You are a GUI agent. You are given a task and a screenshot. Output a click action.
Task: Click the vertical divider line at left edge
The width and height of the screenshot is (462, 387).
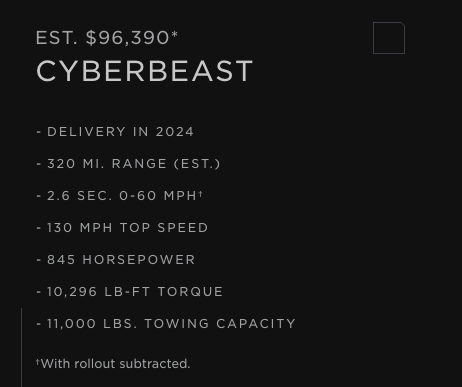22,347
